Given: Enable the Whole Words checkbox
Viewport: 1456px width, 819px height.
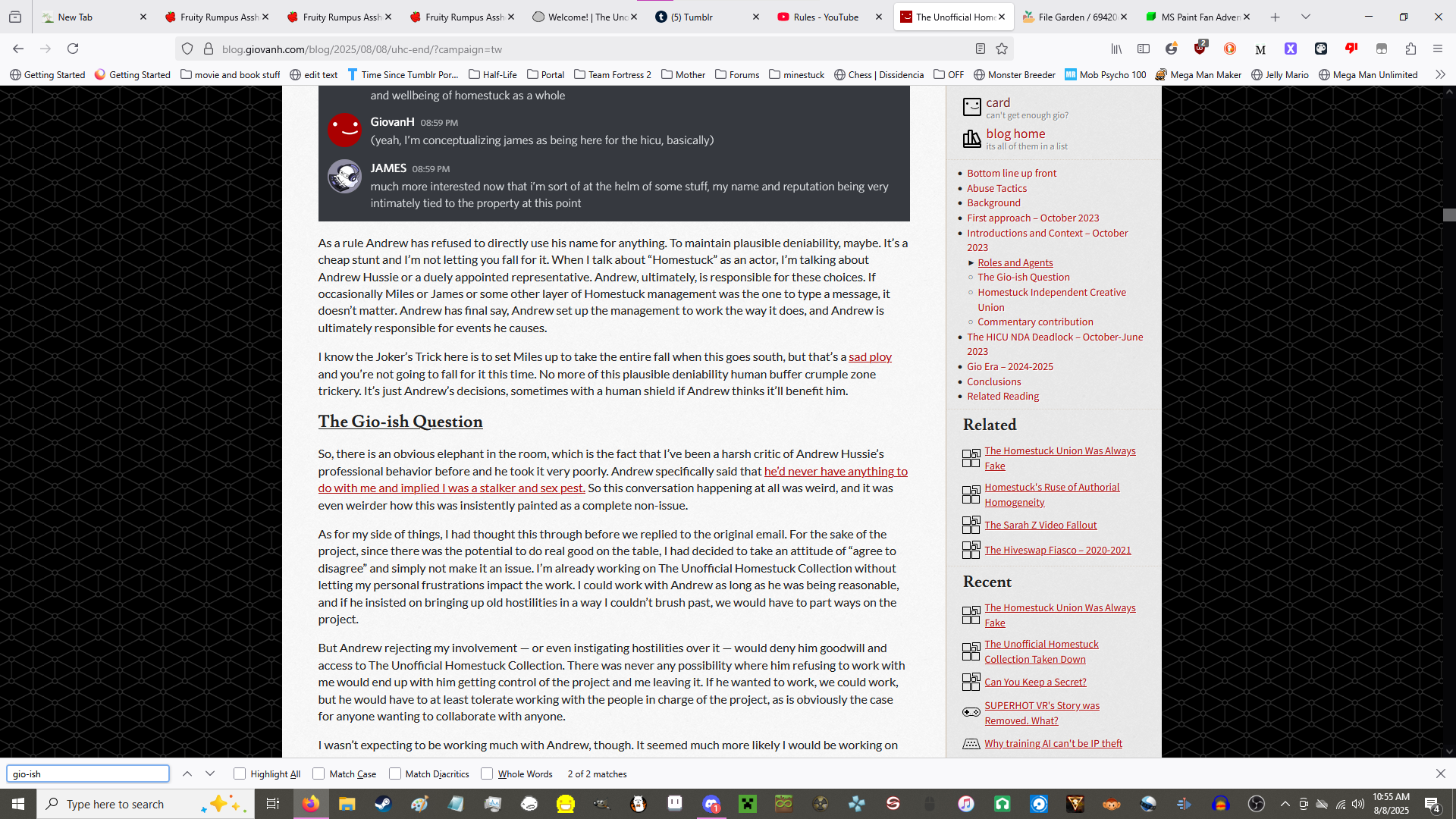Looking at the screenshot, I should pyautogui.click(x=487, y=773).
